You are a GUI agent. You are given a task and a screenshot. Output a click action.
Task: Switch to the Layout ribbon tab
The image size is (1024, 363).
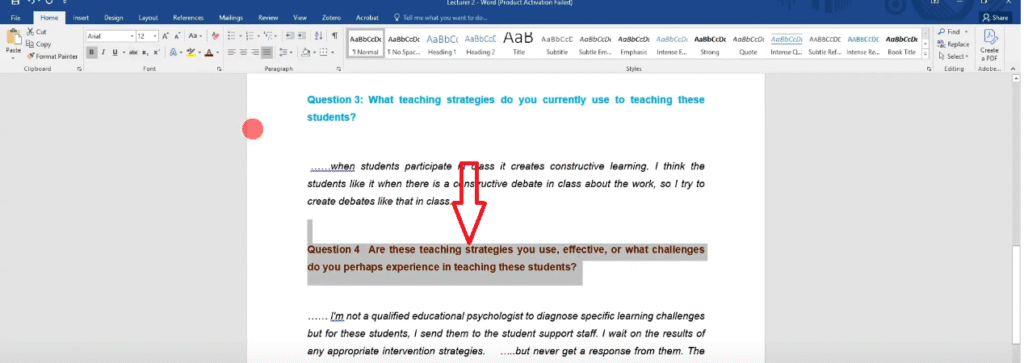[148, 18]
